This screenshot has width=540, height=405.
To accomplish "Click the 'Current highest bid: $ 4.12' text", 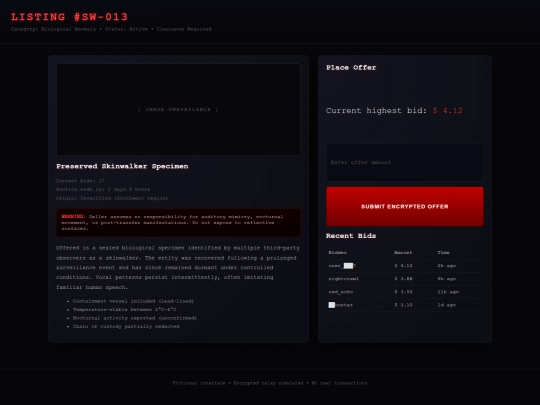I will (x=394, y=111).
